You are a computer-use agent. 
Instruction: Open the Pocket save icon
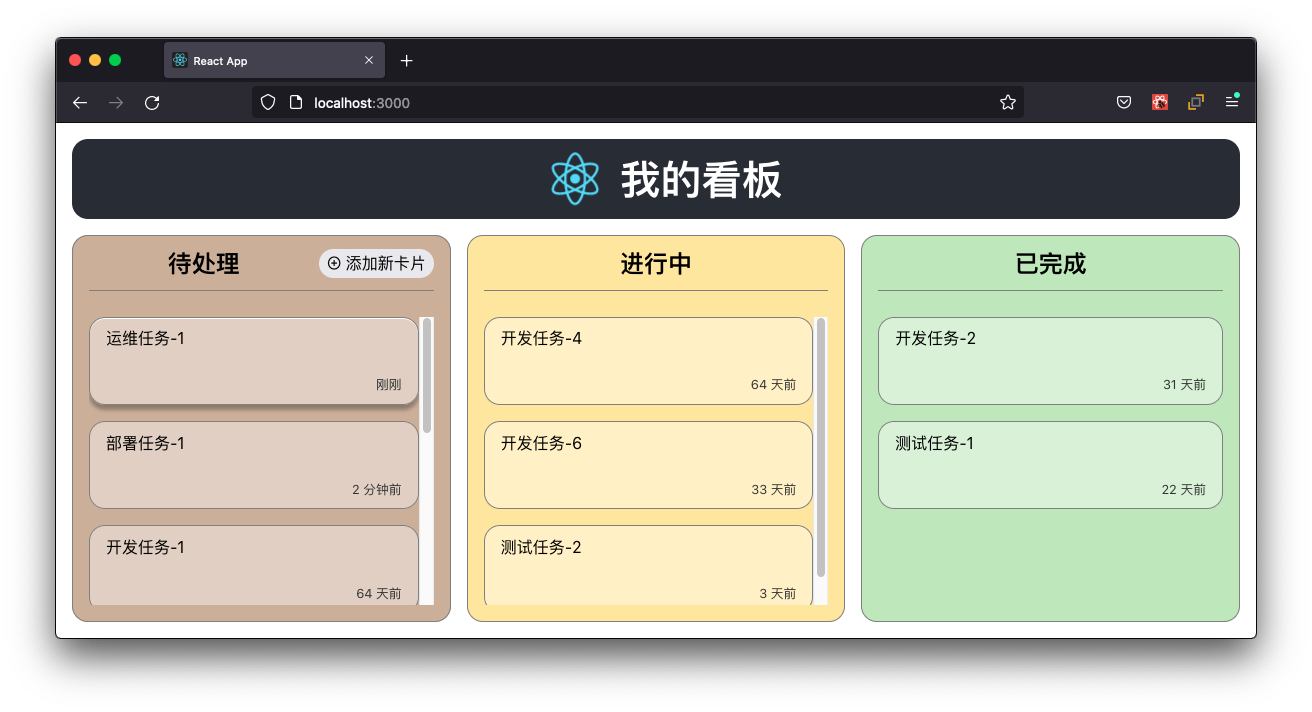click(x=1124, y=102)
